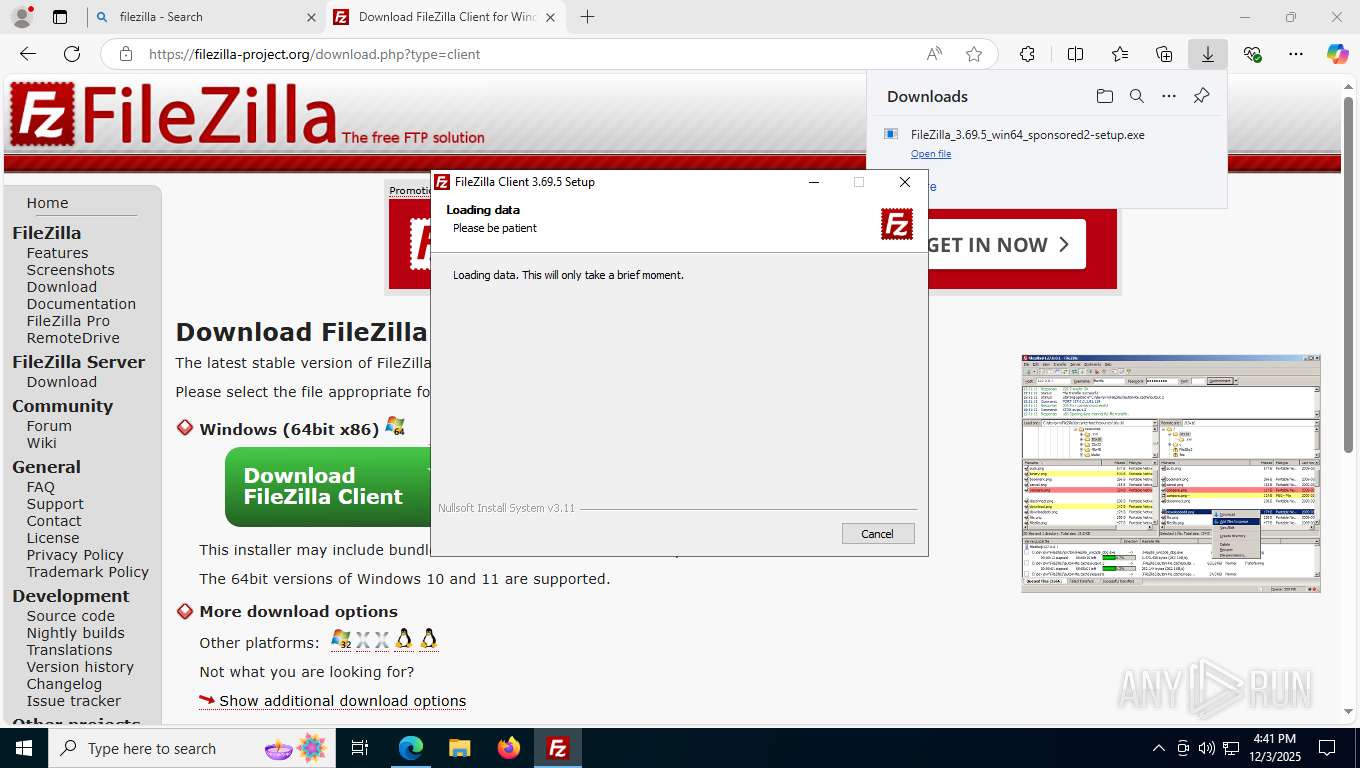Open the Collections icon
This screenshot has width=1360, height=768.
pos(1164,54)
